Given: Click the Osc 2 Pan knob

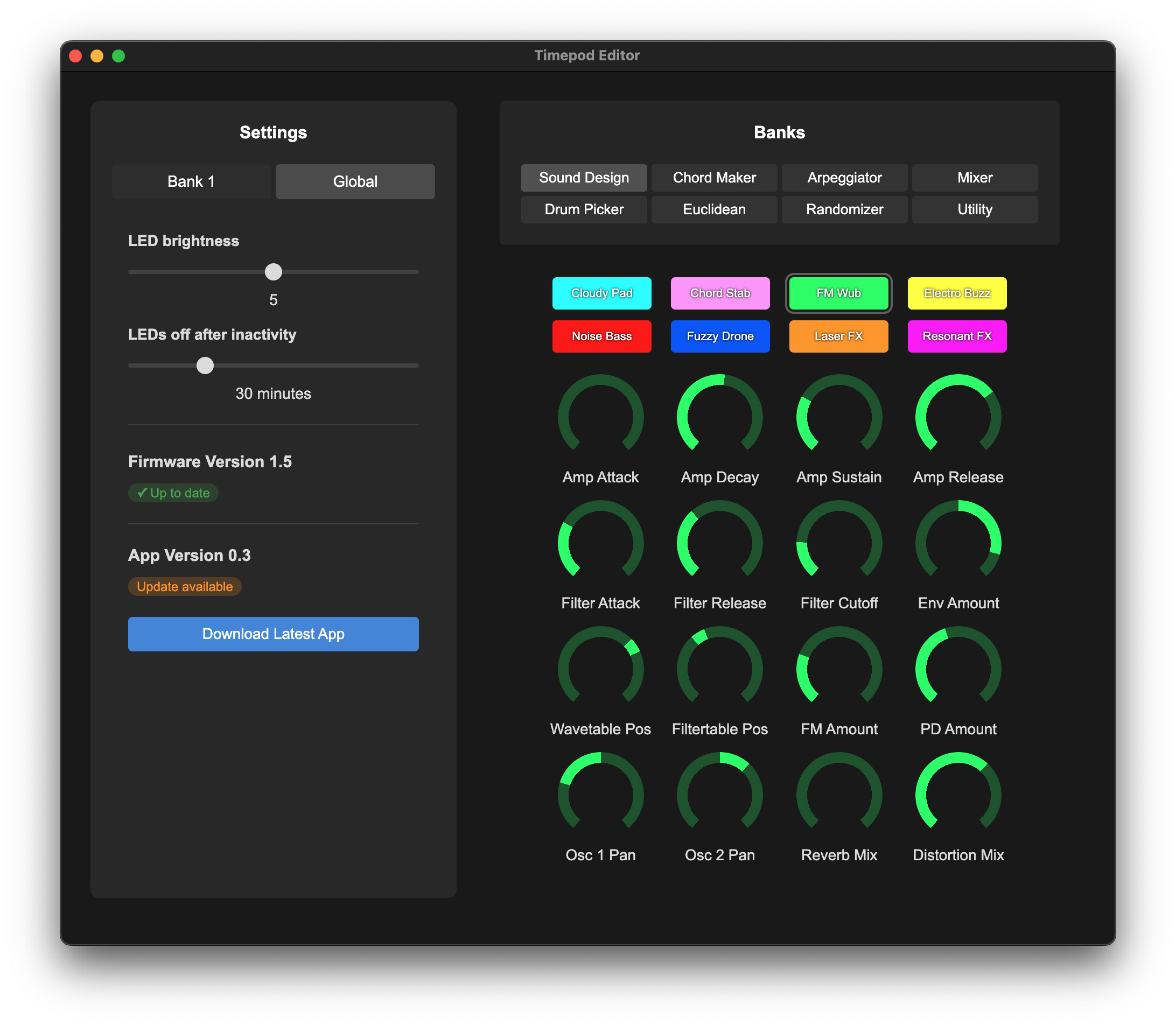Looking at the screenshot, I should pyautogui.click(x=719, y=794).
